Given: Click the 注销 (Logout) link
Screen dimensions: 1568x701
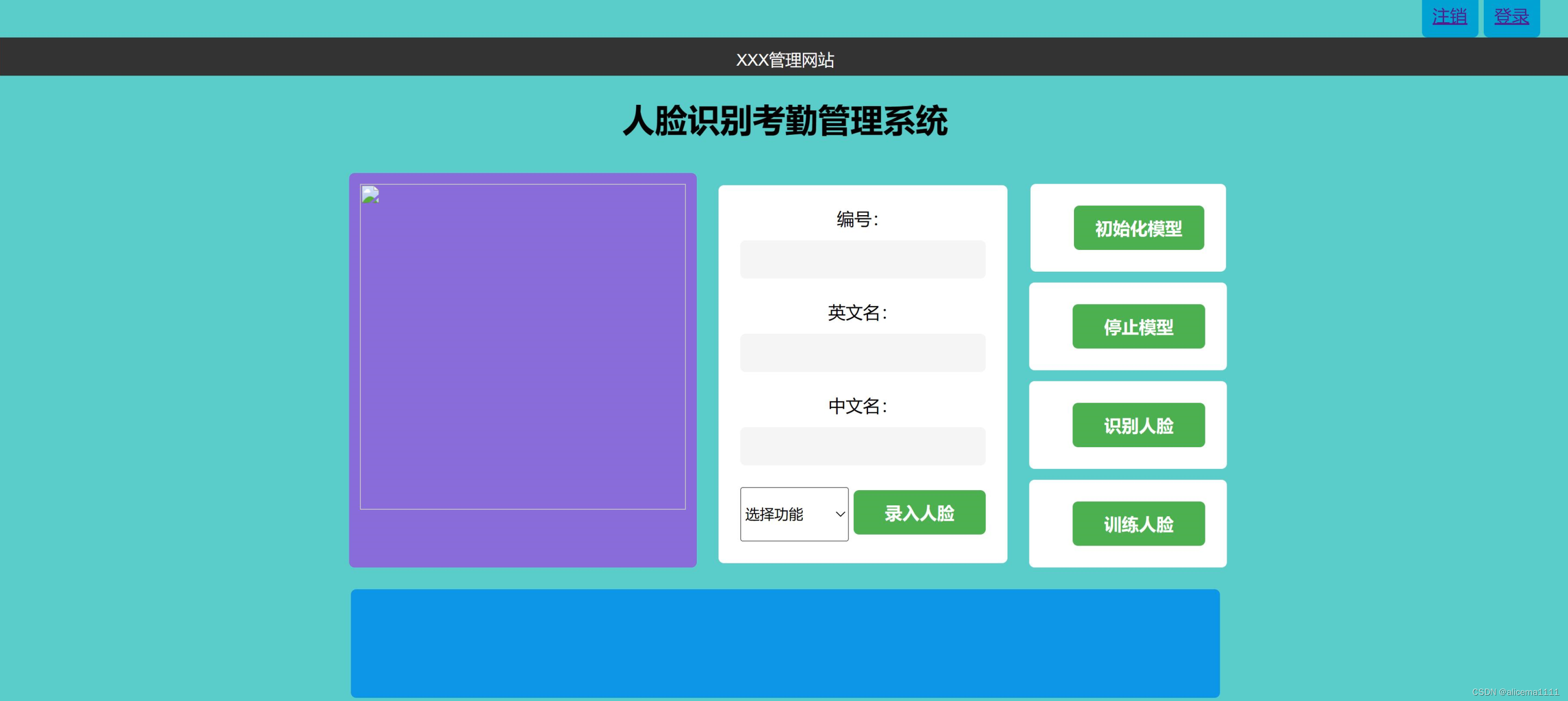Looking at the screenshot, I should pos(1450,16).
